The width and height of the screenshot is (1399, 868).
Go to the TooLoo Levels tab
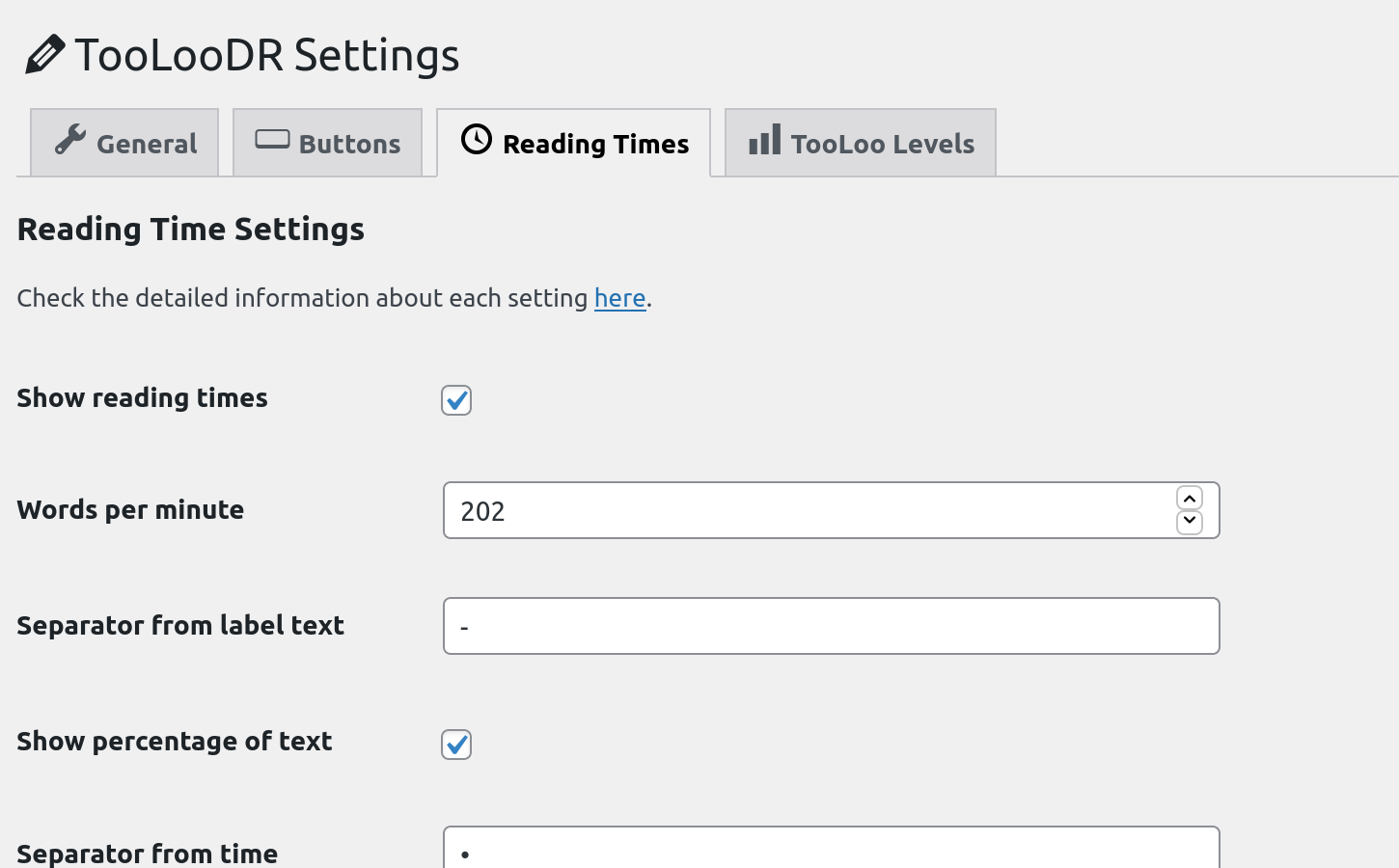click(x=882, y=145)
